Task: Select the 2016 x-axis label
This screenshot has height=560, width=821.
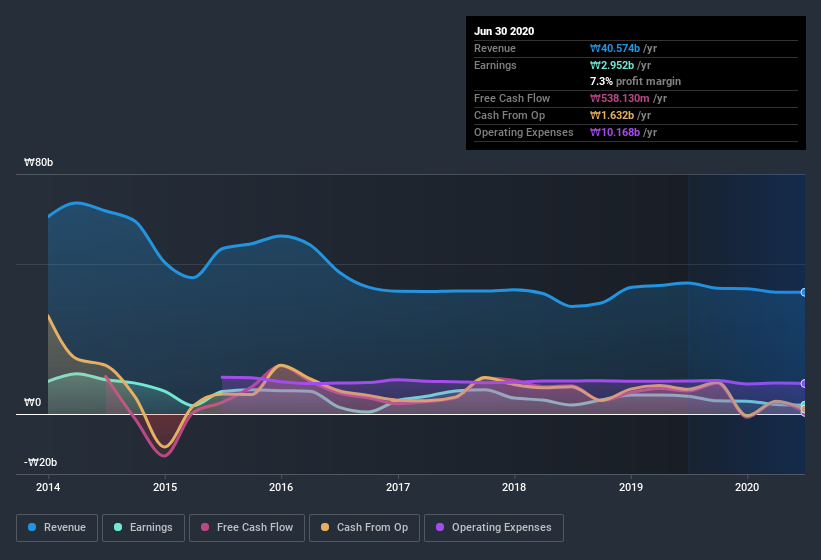Action: point(281,487)
